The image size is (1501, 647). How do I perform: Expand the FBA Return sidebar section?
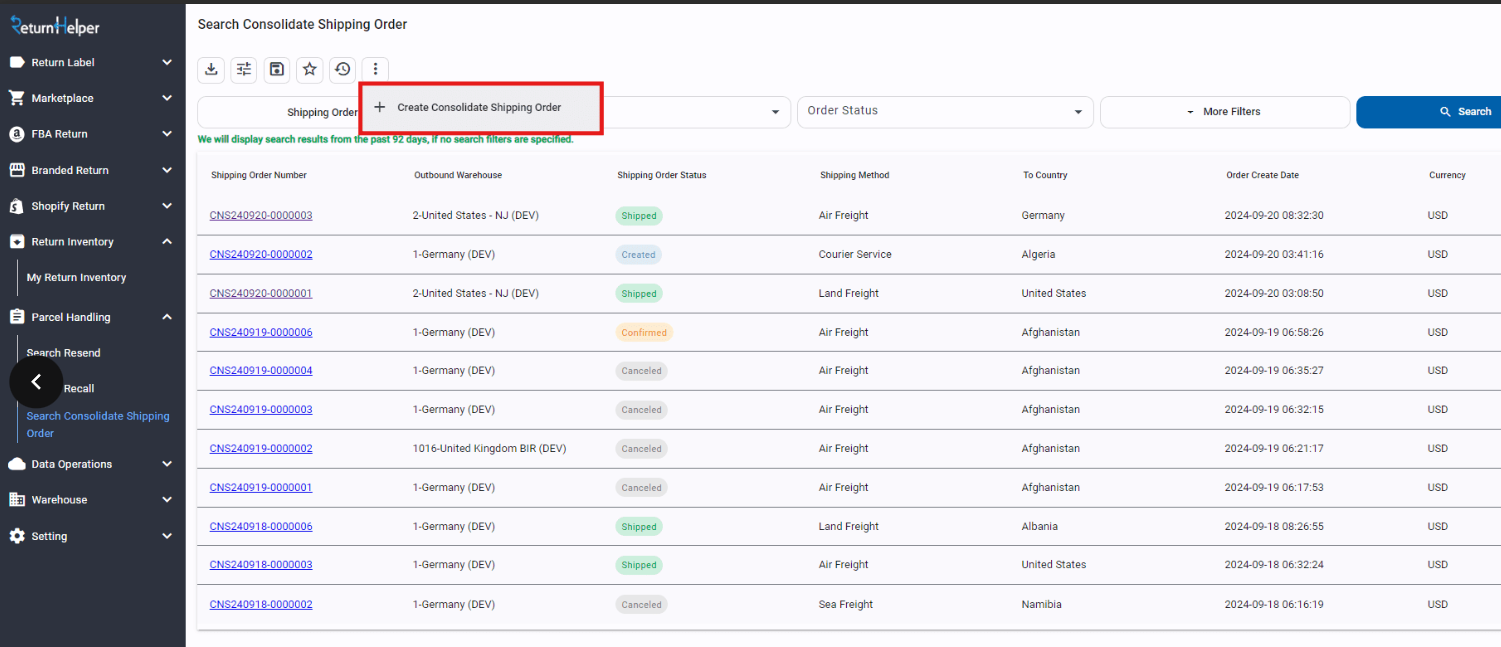pyautogui.click(x=91, y=134)
